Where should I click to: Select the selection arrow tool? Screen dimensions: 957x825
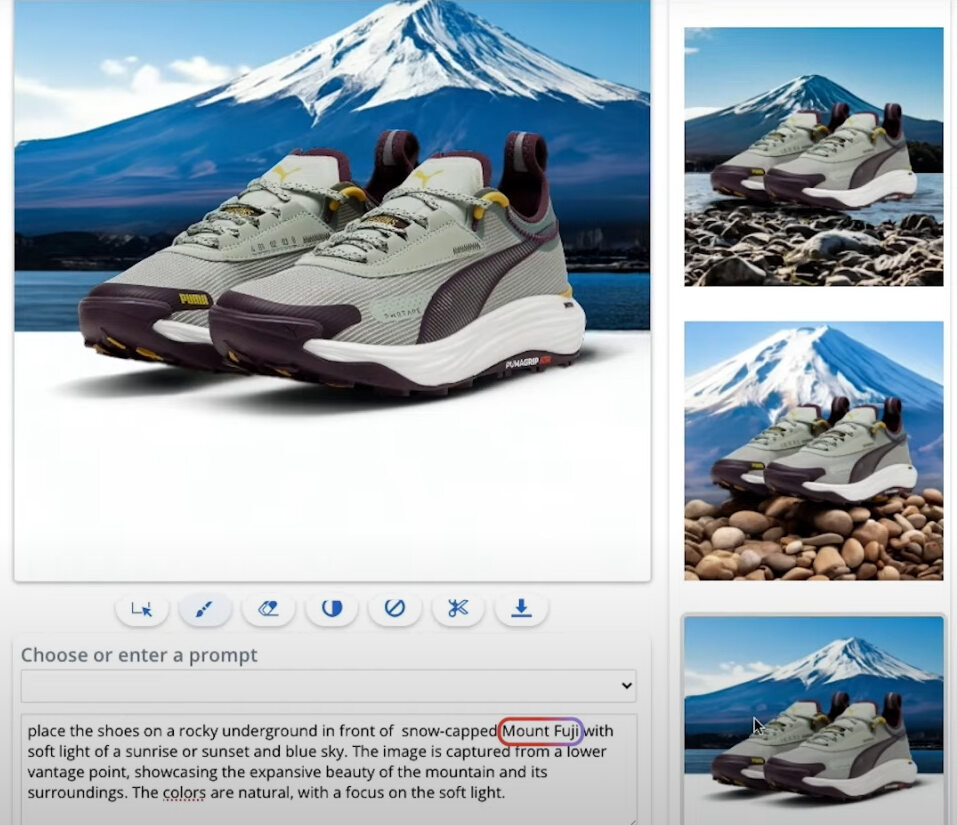click(x=141, y=608)
